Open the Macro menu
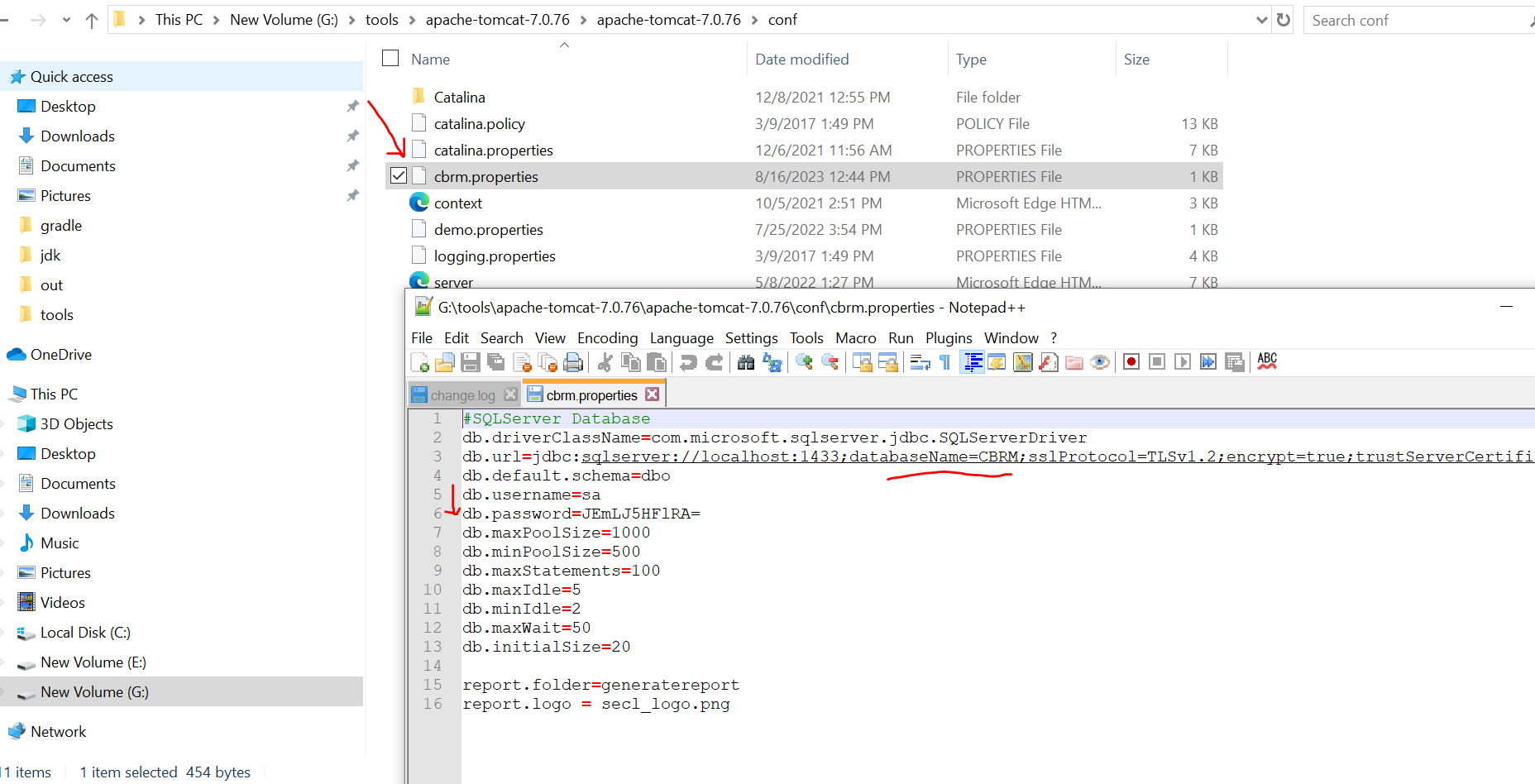 click(856, 338)
